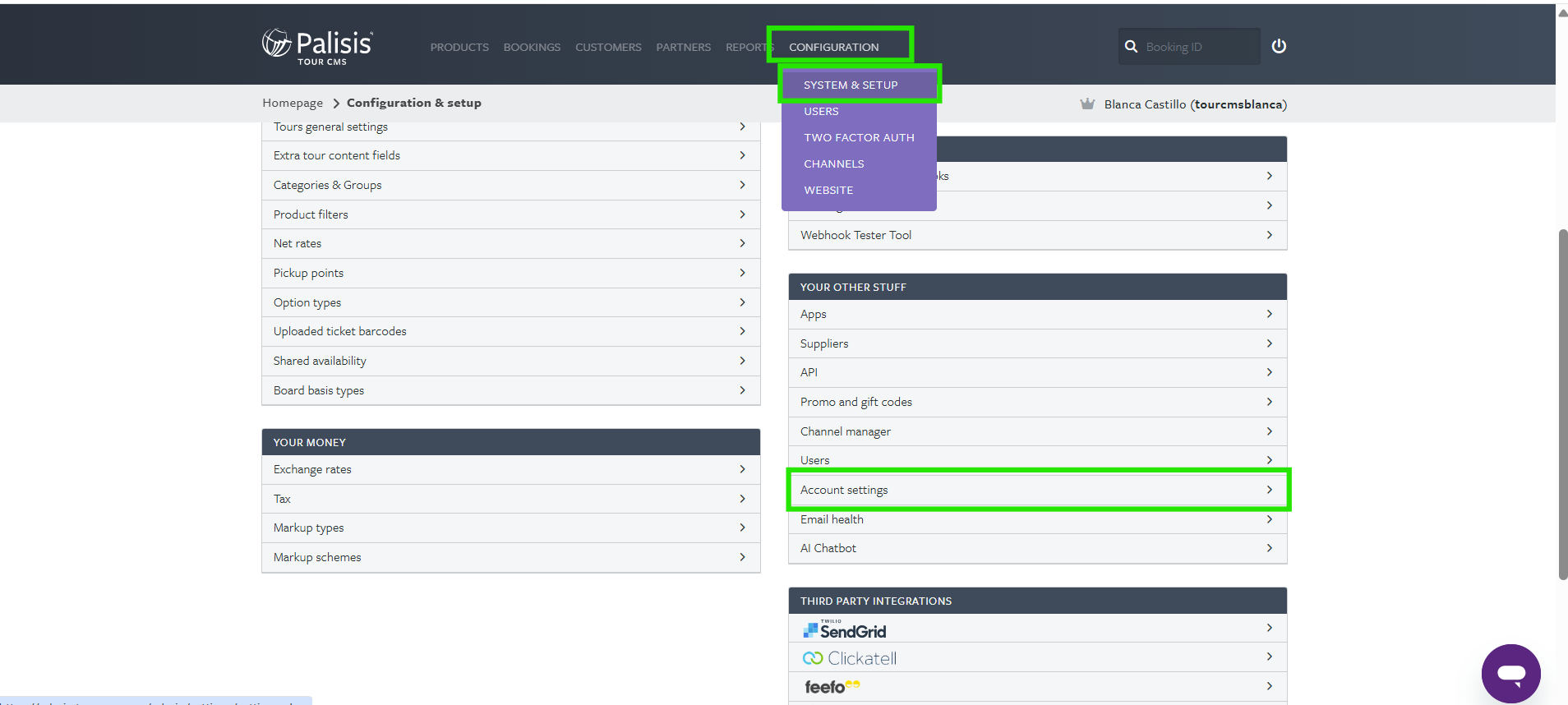Click the power logout icon
Viewport: 1568px width, 705px height.
click(1279, 46)
